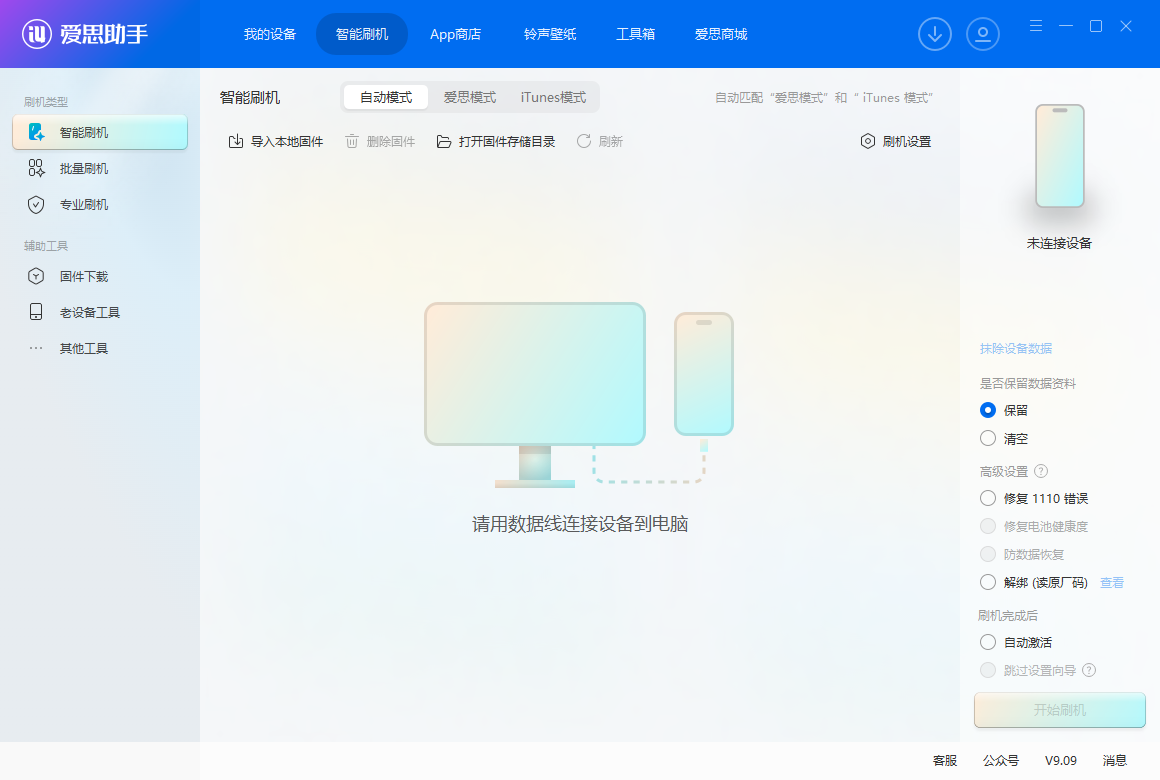Open the user account icon
The image size is (1160, 780).
[983, 33]
